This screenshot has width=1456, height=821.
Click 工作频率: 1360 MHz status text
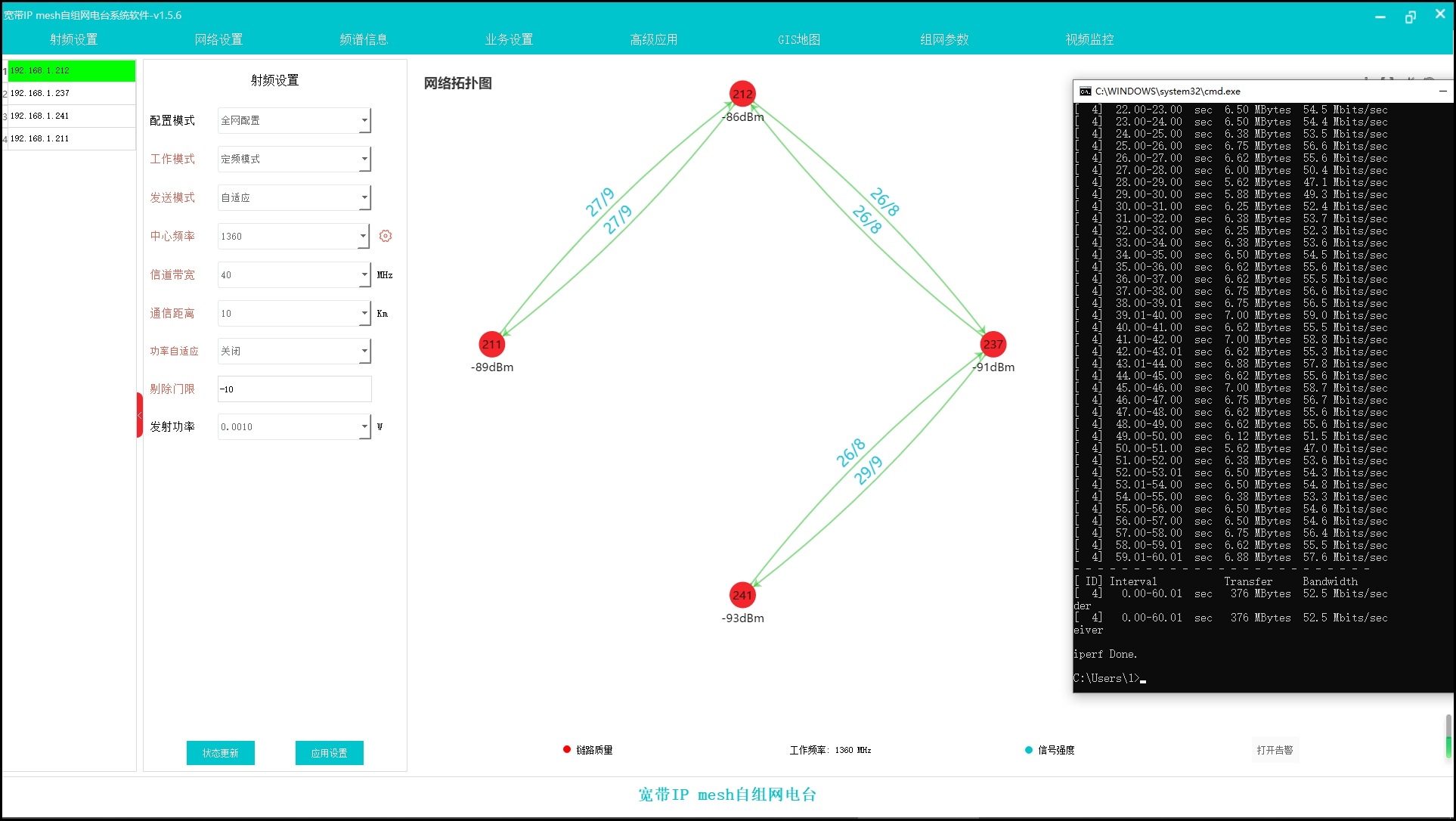pyautogui.click(x=830, y=750)
